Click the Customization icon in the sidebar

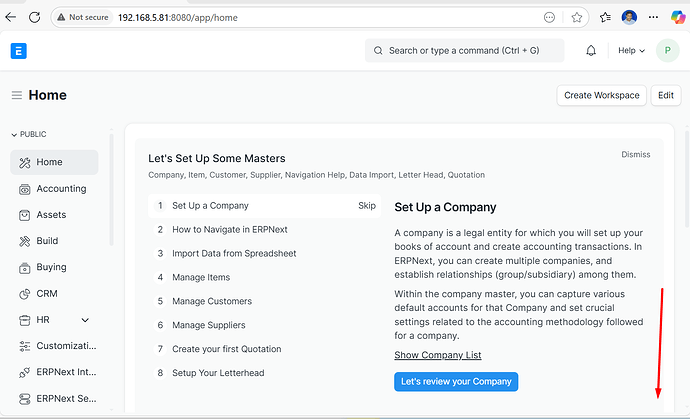point(25,346)
